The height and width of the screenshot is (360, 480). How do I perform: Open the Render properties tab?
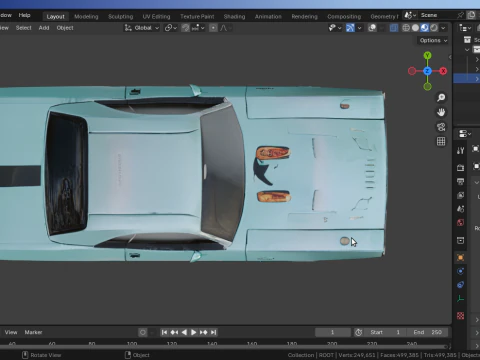[x=460, y=168]
